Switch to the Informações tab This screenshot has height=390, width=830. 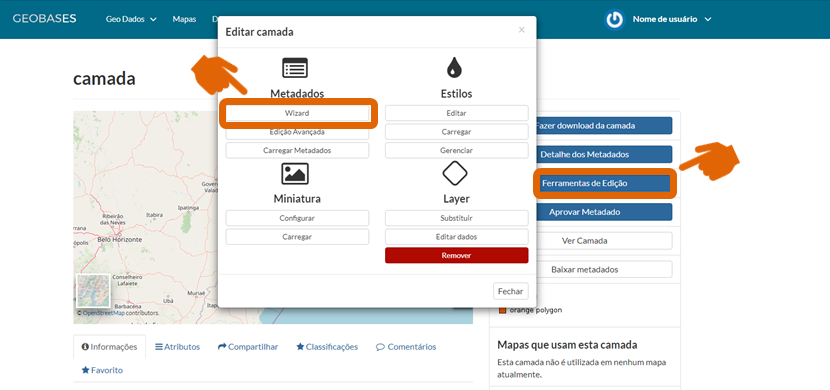(109, 347)
